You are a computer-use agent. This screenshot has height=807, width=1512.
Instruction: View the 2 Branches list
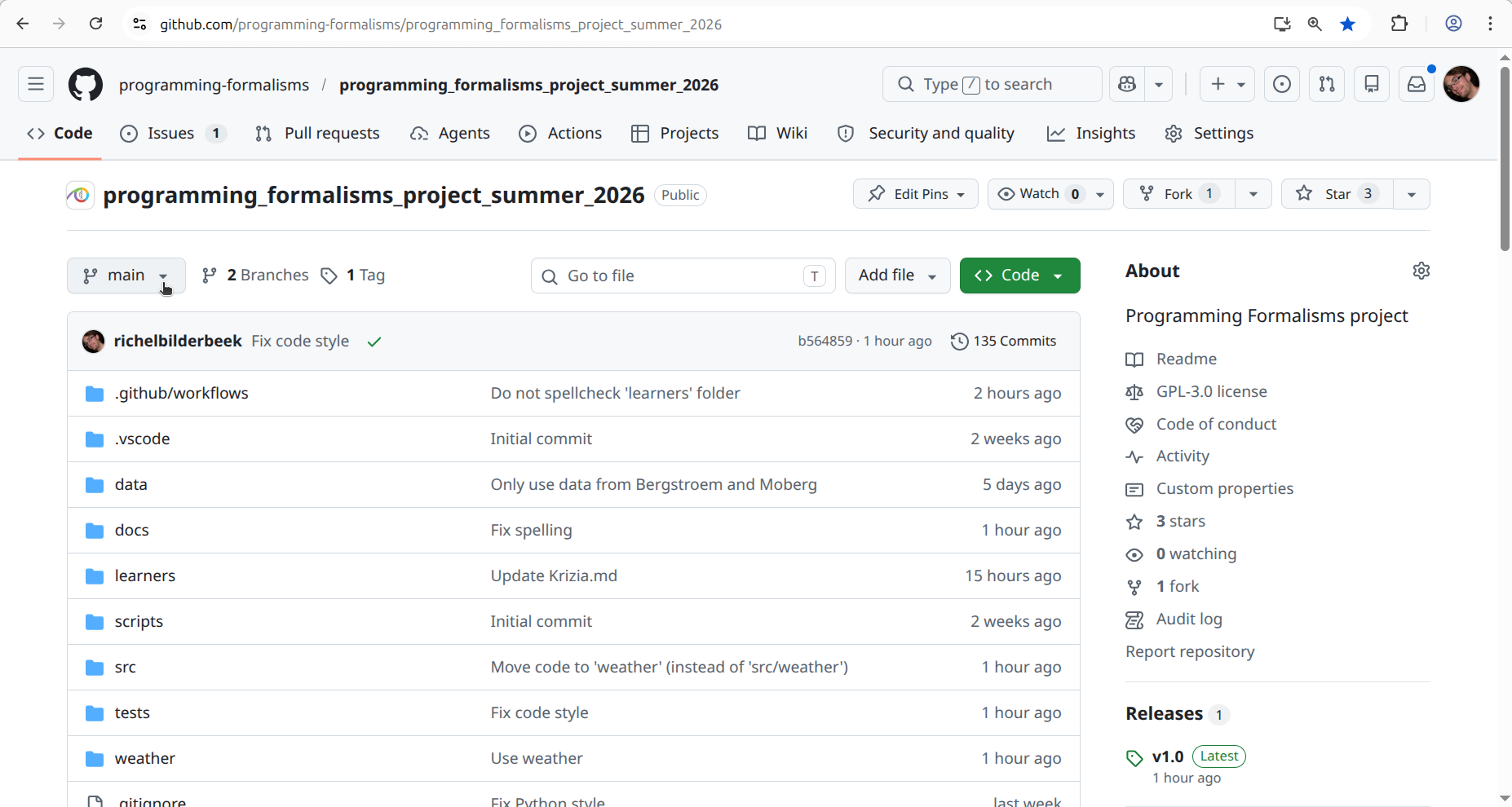(x=255, y=276)
